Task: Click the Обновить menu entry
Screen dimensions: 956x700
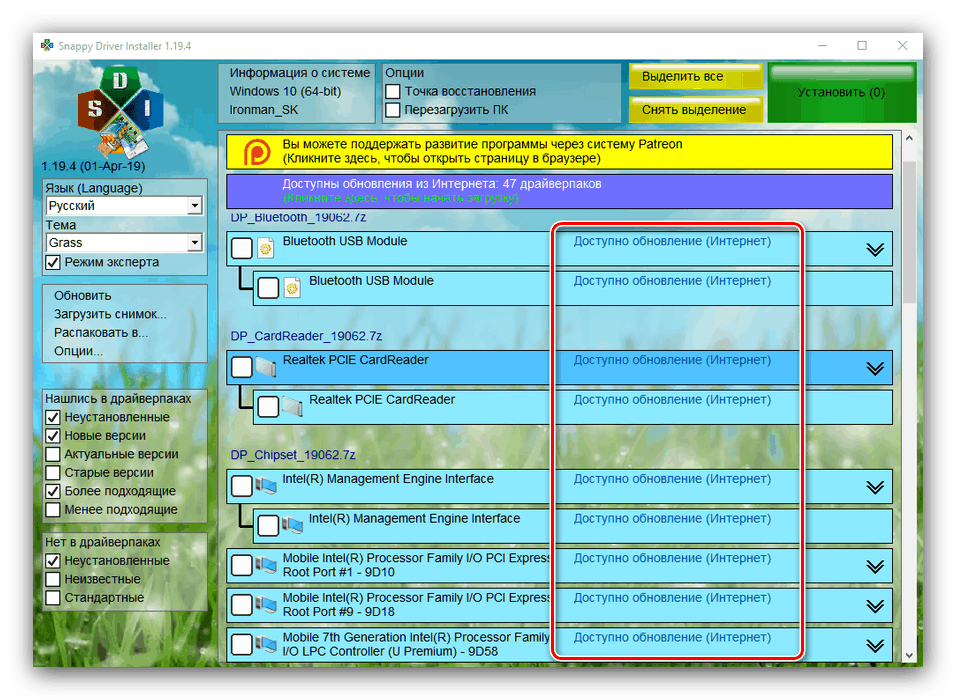Action: tap(83, 296)
